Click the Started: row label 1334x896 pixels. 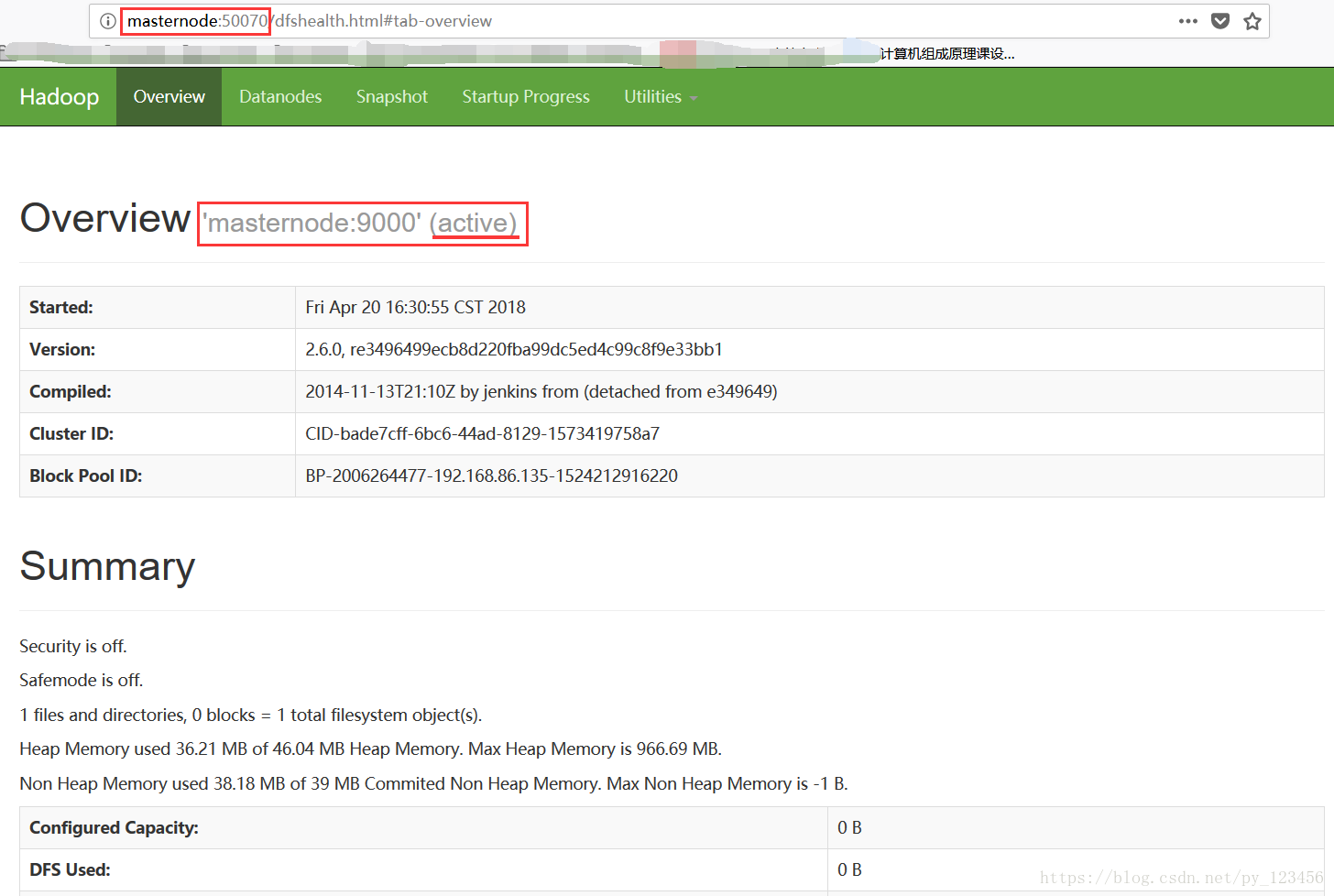pyautogui.click(x=61, y=308)
